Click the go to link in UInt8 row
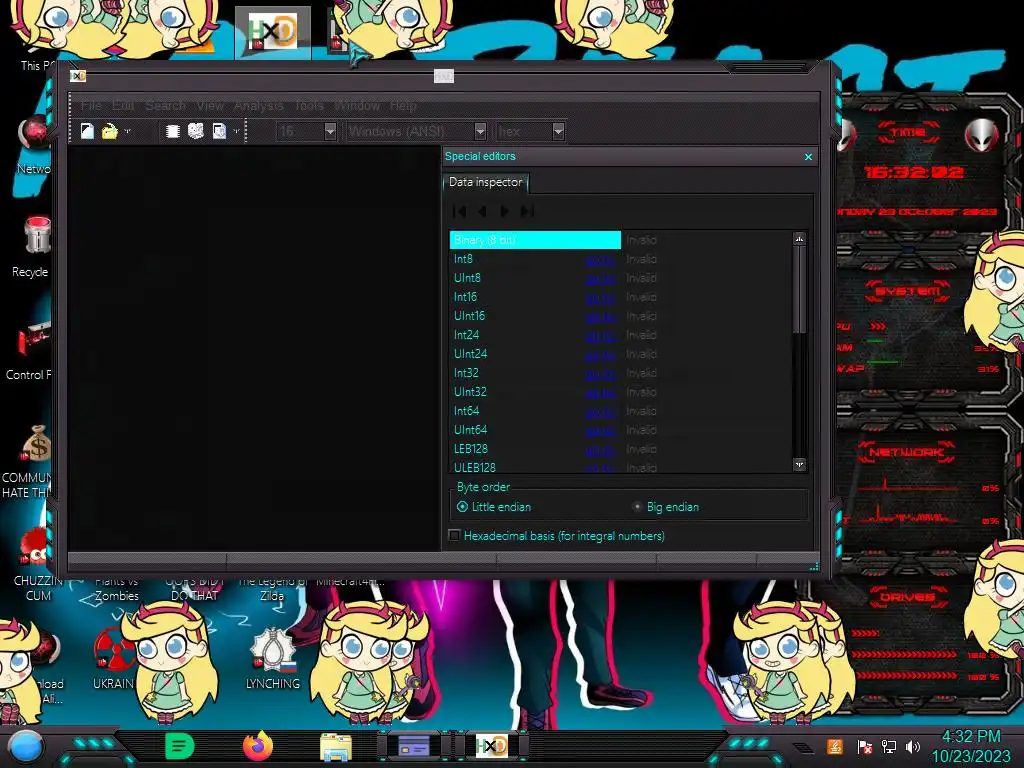This screenshot has height=768, width=1024. (x=601, y=279)
